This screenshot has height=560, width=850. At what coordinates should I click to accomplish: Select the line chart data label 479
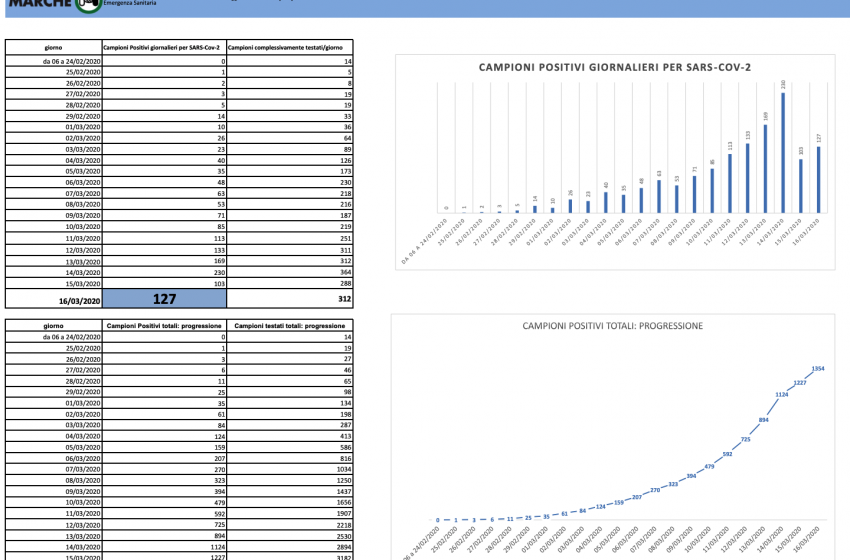710,467
